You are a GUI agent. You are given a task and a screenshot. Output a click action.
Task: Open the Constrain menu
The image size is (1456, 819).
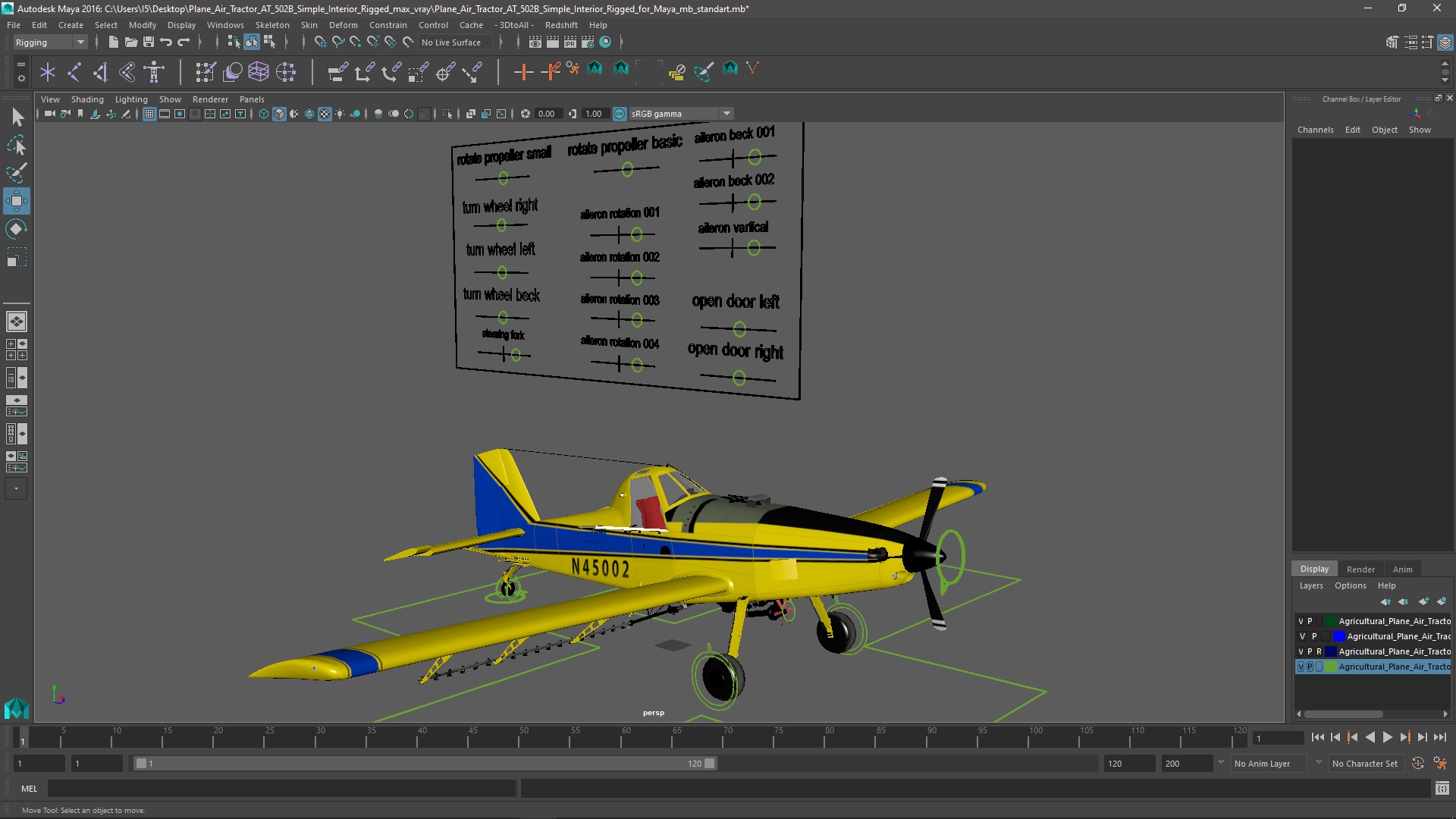pos(388,25)
